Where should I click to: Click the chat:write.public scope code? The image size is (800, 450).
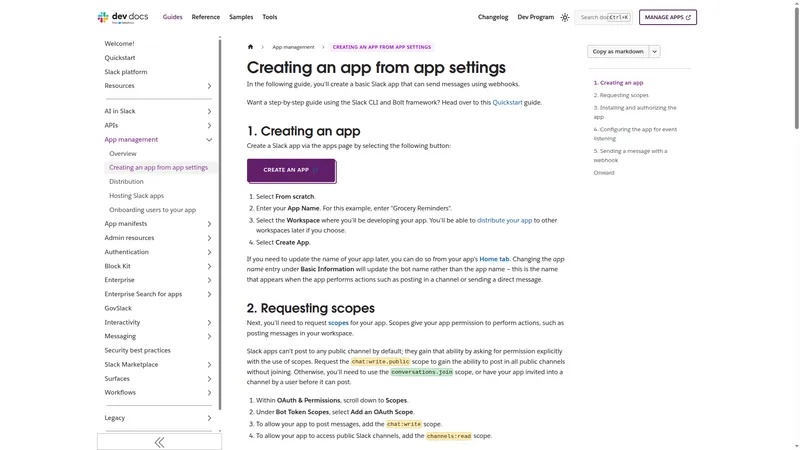(x=380, y=362)
